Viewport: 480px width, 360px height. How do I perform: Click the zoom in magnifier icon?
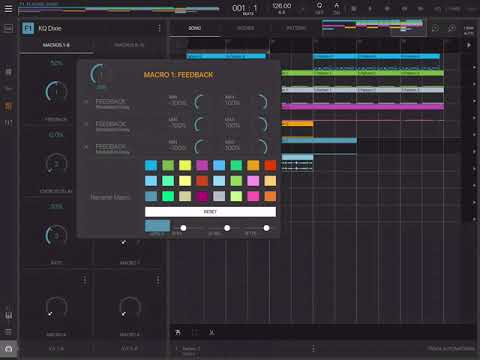452,28
